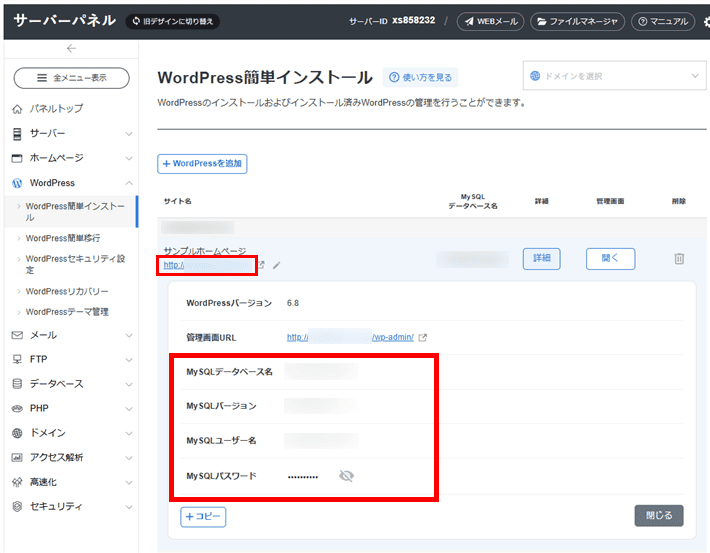
Task: Expand the PHP menu chevron
Action: [x=129, y=409]
